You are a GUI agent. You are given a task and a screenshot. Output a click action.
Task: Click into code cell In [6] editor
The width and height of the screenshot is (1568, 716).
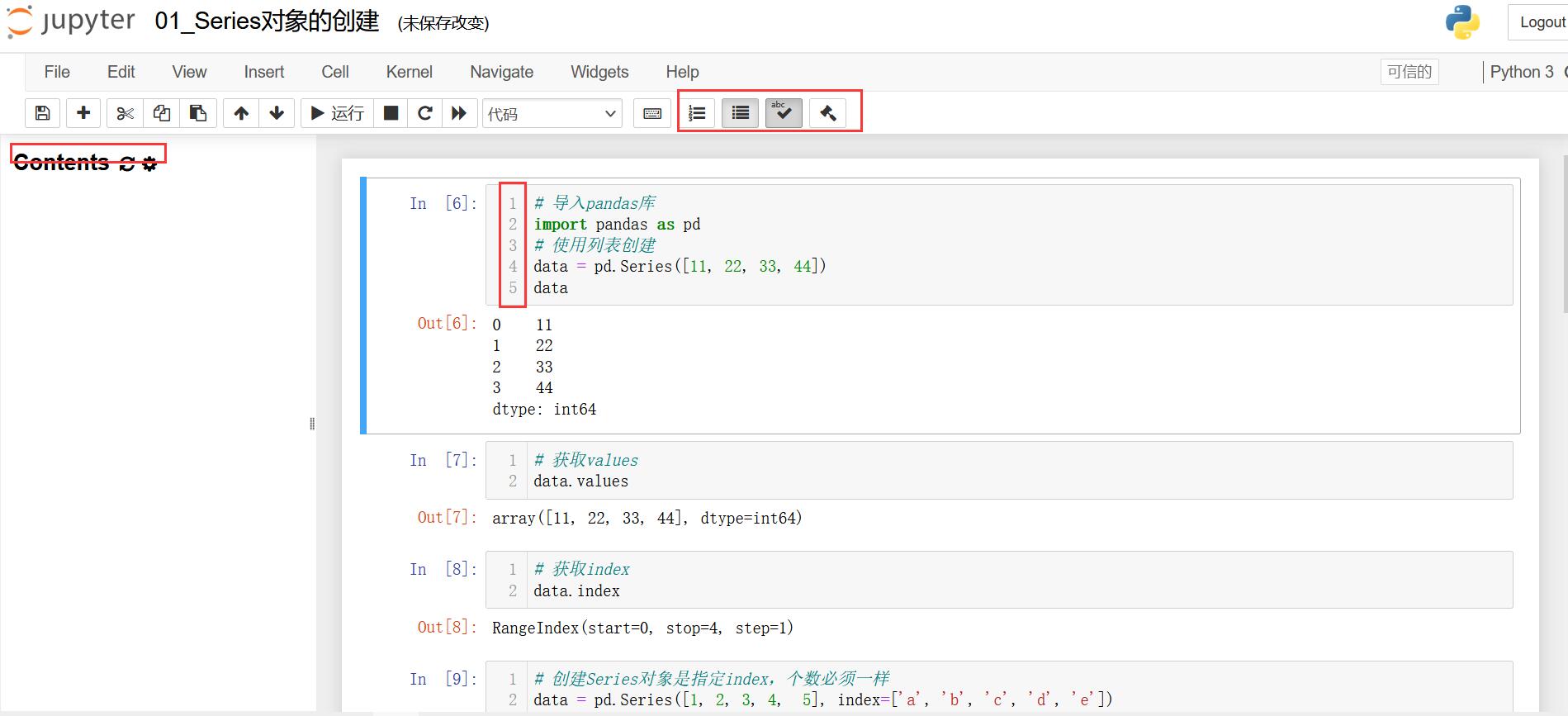click(x=999, y=245)
